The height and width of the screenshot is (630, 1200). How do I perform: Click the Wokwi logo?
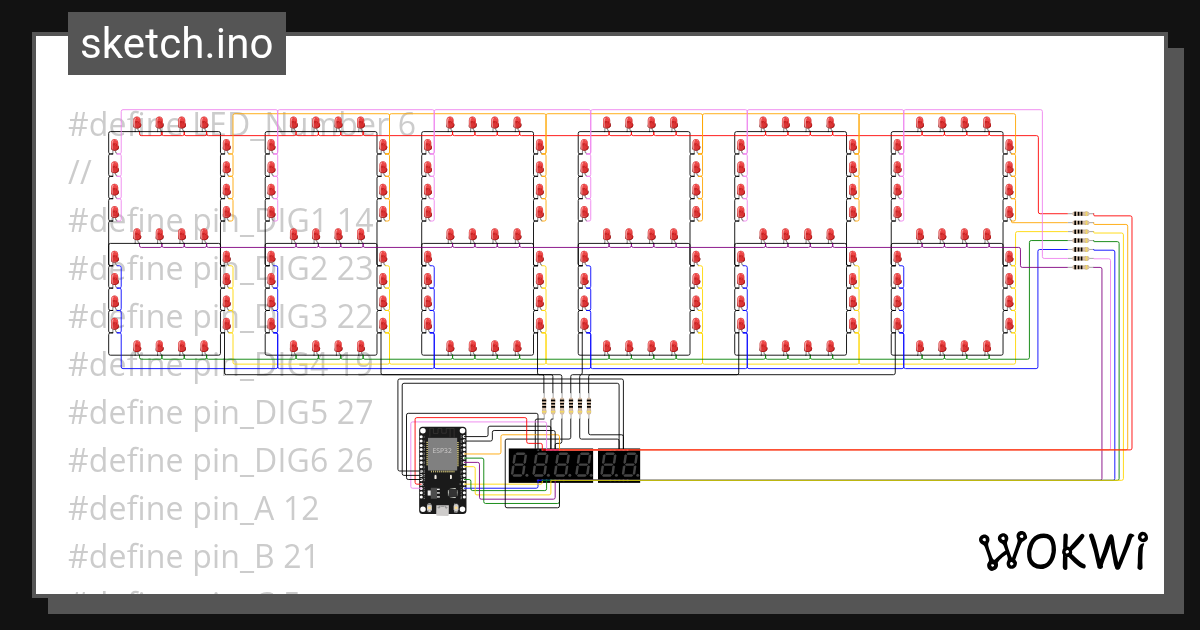(1062, 551)
